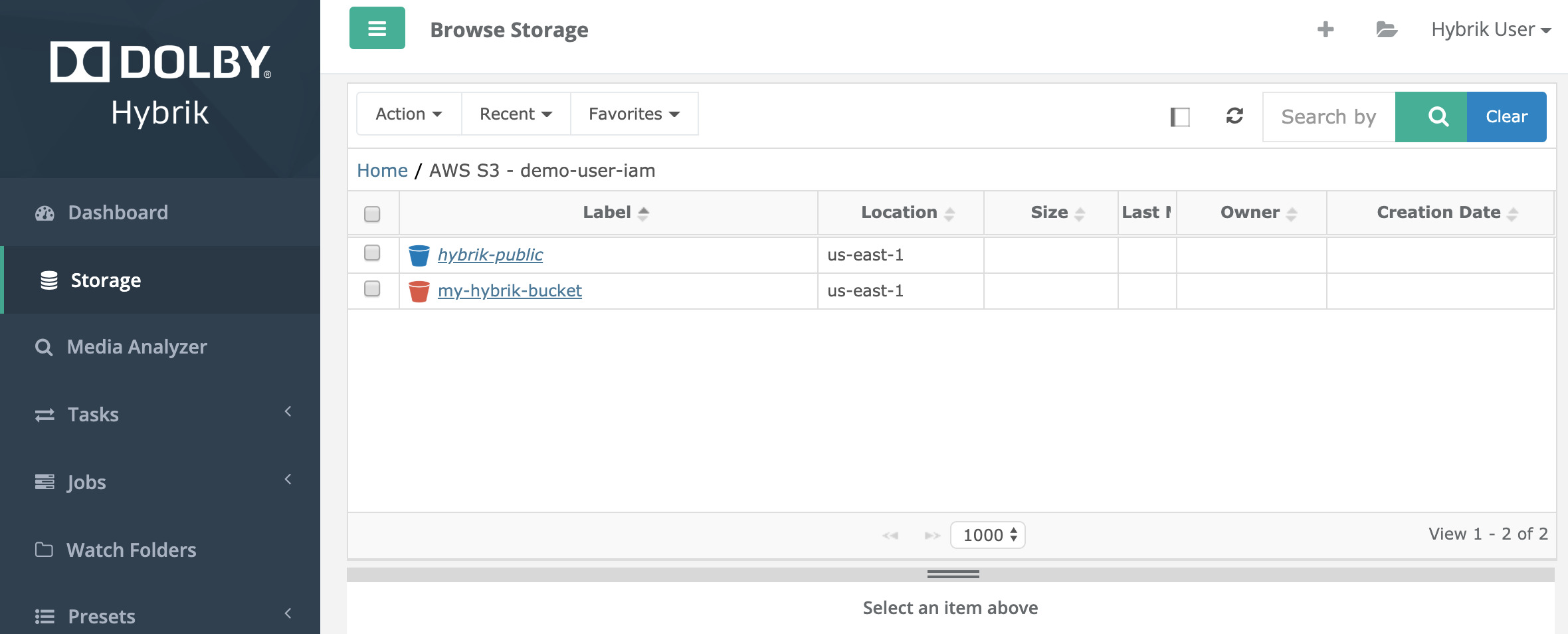Open Watch Folders in the sidebar
The height and width of the screenshot is (634, 1568).
pos(160,550)
